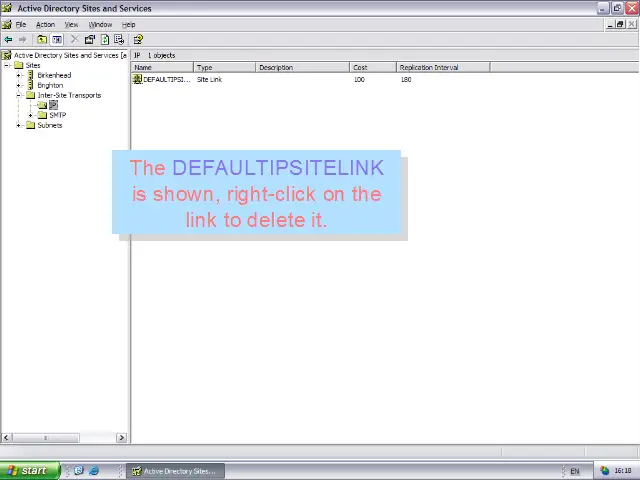Click the Site Link type cell
The height and width of the screenshot is (480, 640).
click(209, 79)
